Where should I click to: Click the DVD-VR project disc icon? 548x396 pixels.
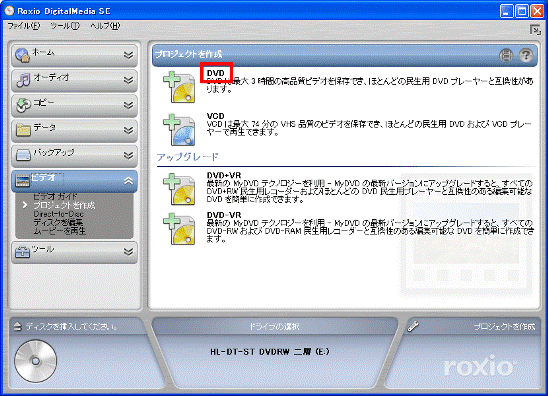click(x=179, y=229)
